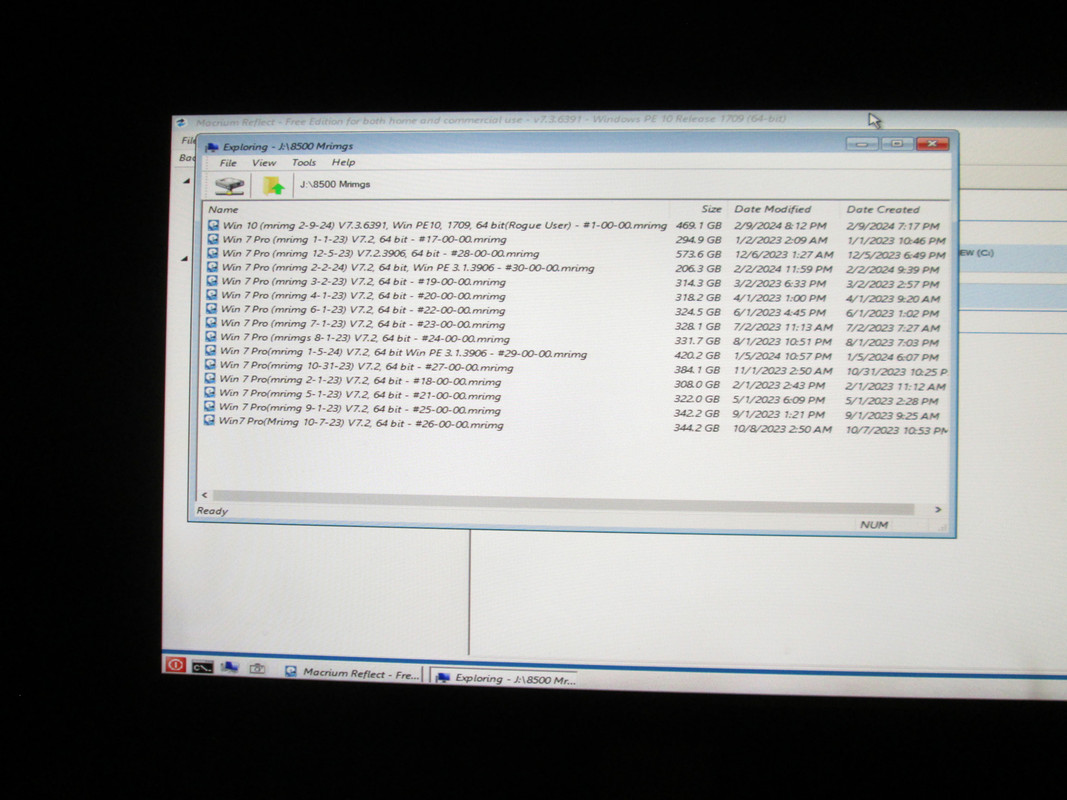Click the horizontal scrollbar left arrow
The image size is (1067, 800).
(204, 495)
